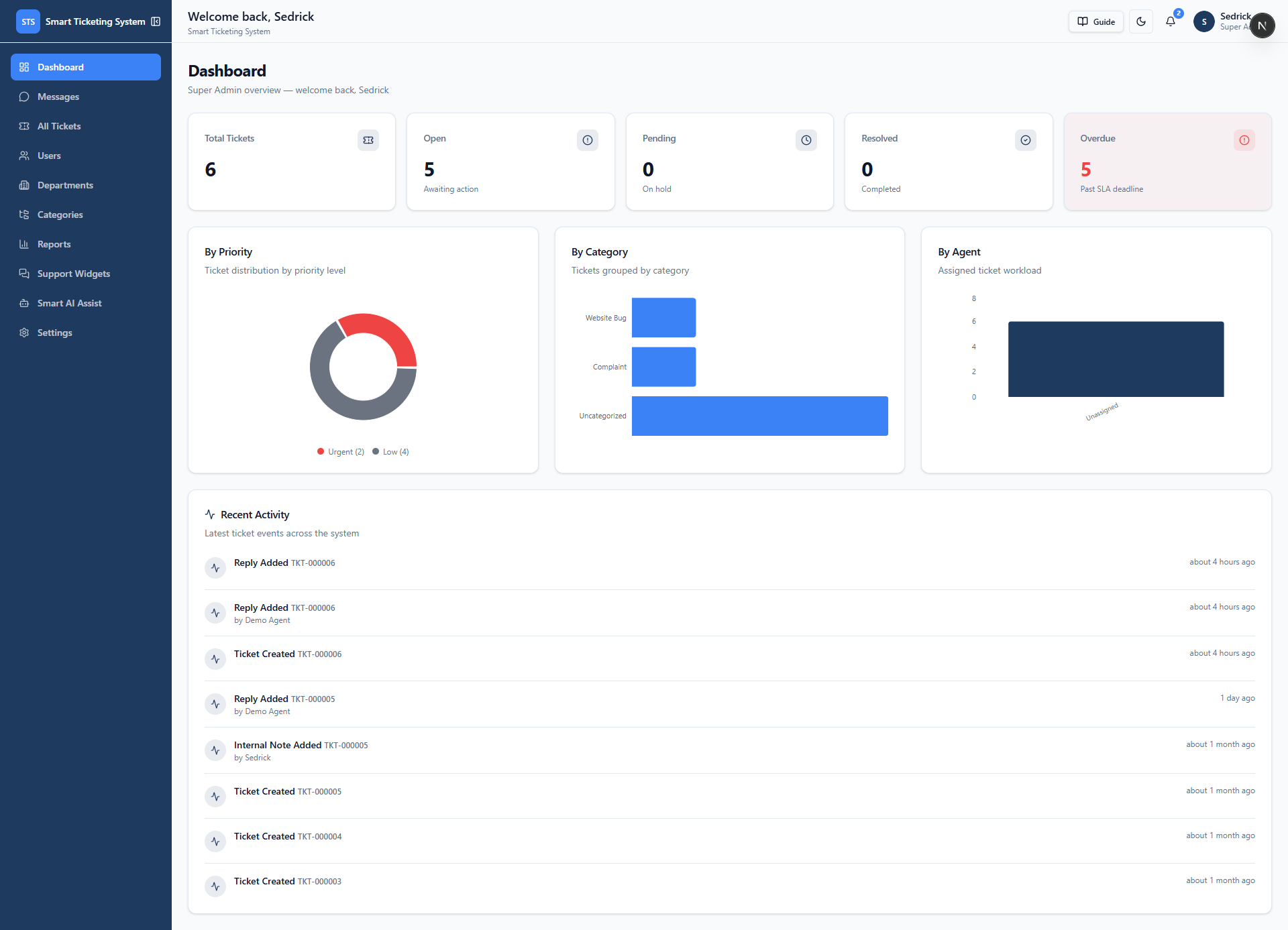Click the Reports chart icon
Viewport: 1288px width, 930px height.
(x=24, y=244)
